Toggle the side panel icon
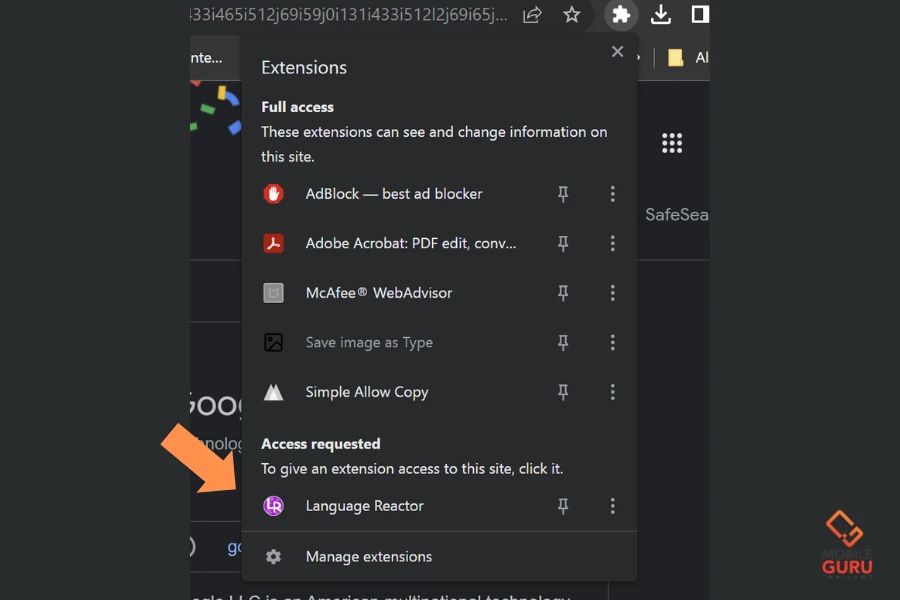Viewport: 900px width, 600px height. click(x=700, y=15)
